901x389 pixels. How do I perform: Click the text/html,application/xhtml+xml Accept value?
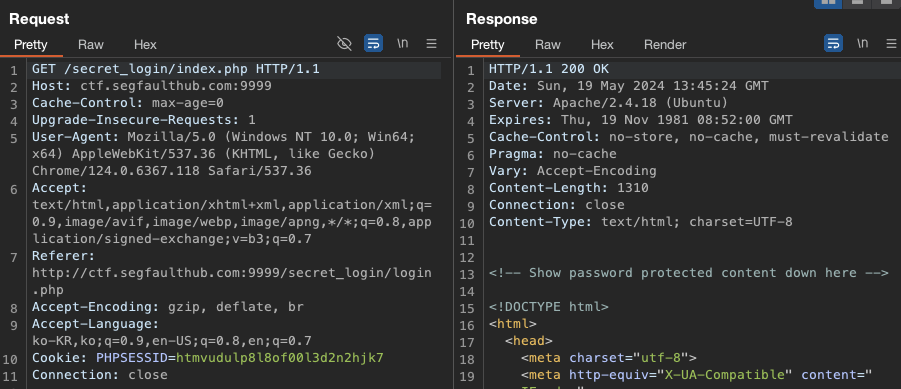click(x=232, y=205)
